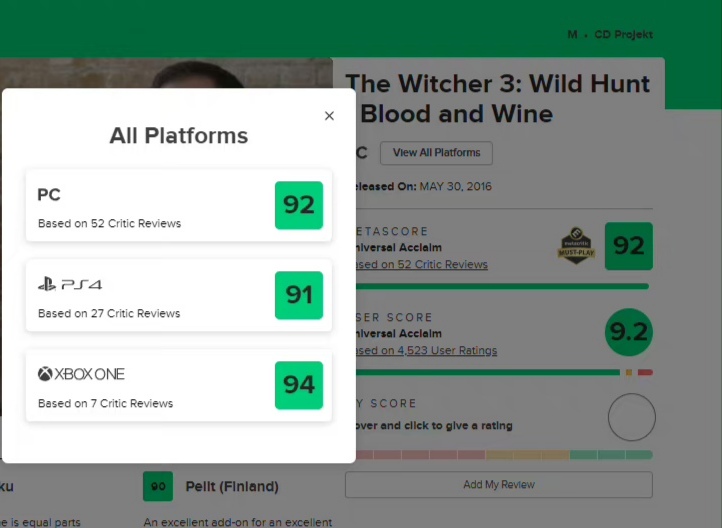Click the Add My Review button
This screenshot has width=722, height=528.
[x=499, y=484]
